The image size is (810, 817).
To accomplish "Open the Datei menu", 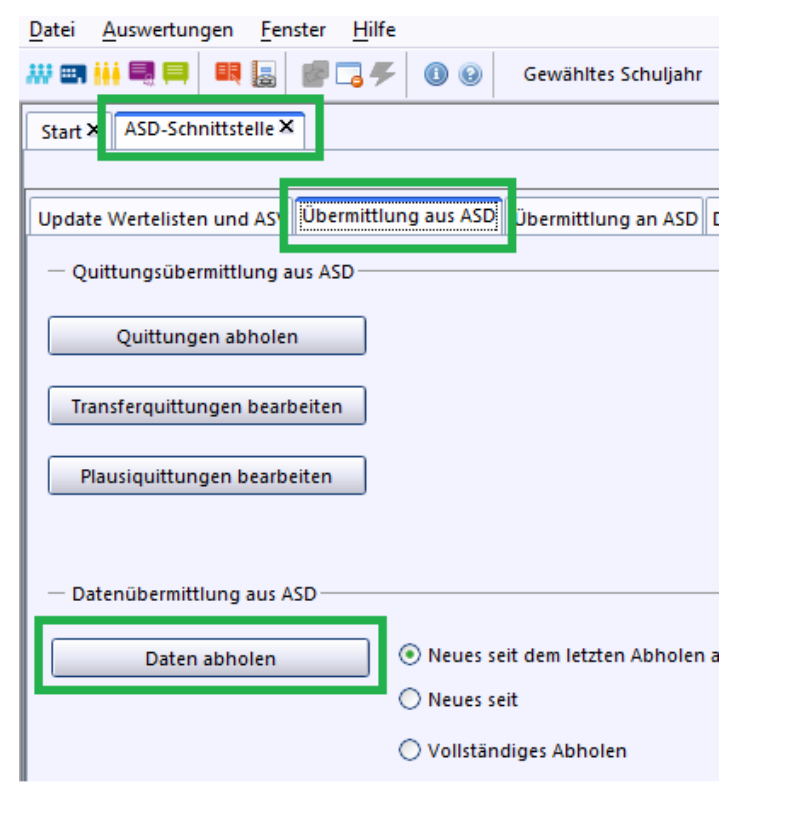I will (52, 30).
